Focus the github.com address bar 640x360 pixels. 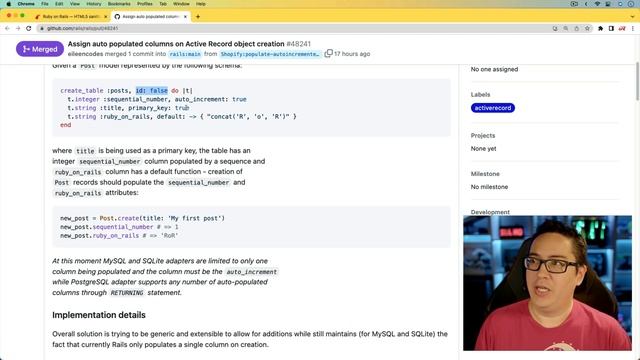[x=294, y=28]
